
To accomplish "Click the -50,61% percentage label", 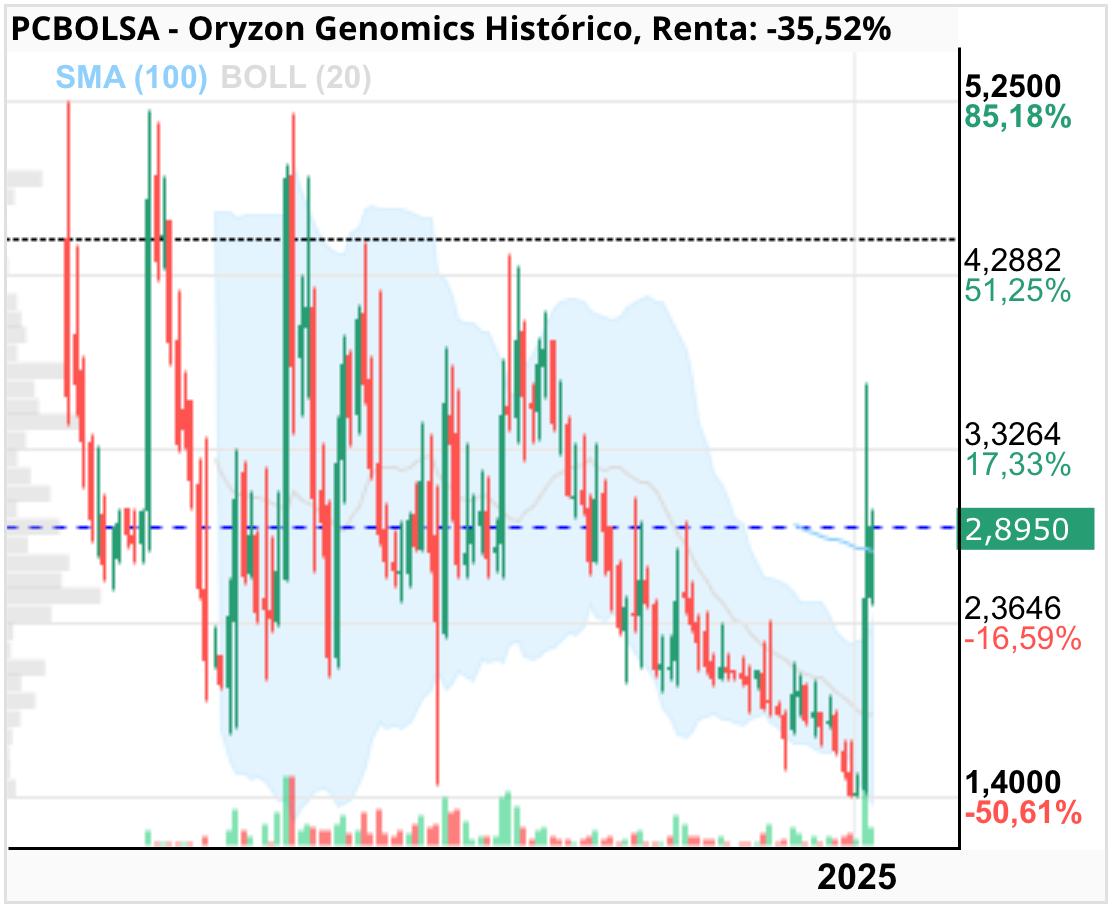I will coord(1023,813).
